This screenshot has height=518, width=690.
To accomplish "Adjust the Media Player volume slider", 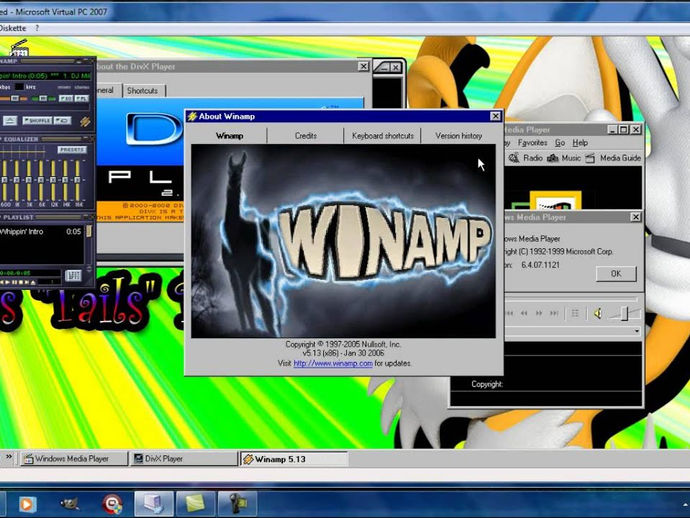I will point(624,313).
